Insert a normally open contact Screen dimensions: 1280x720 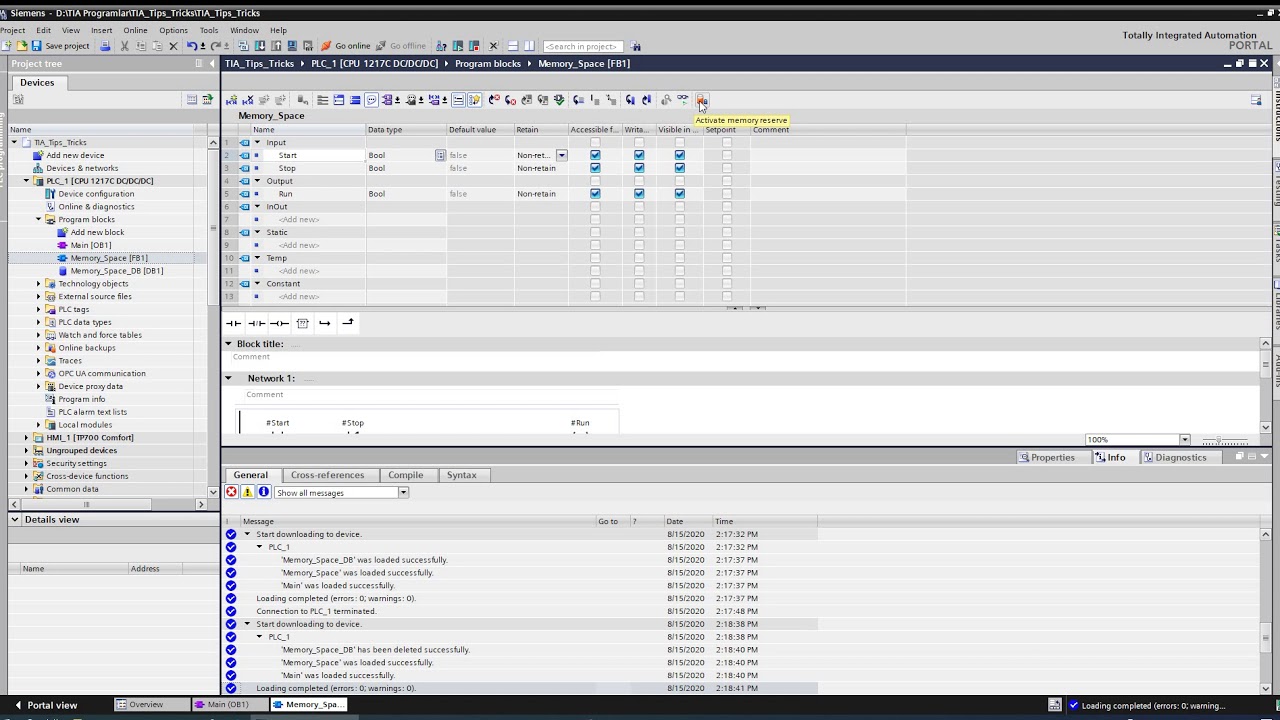[x=233, y=323]
